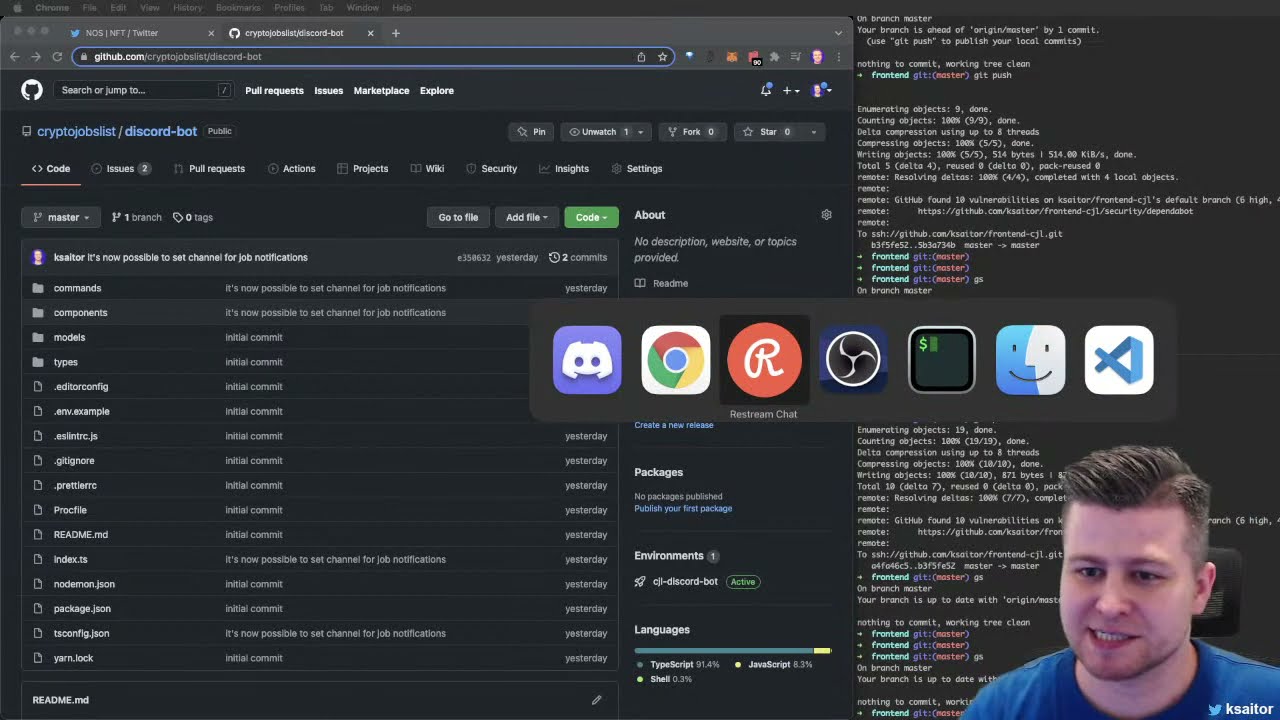Open the master branch dropdown

coord(61,217)
